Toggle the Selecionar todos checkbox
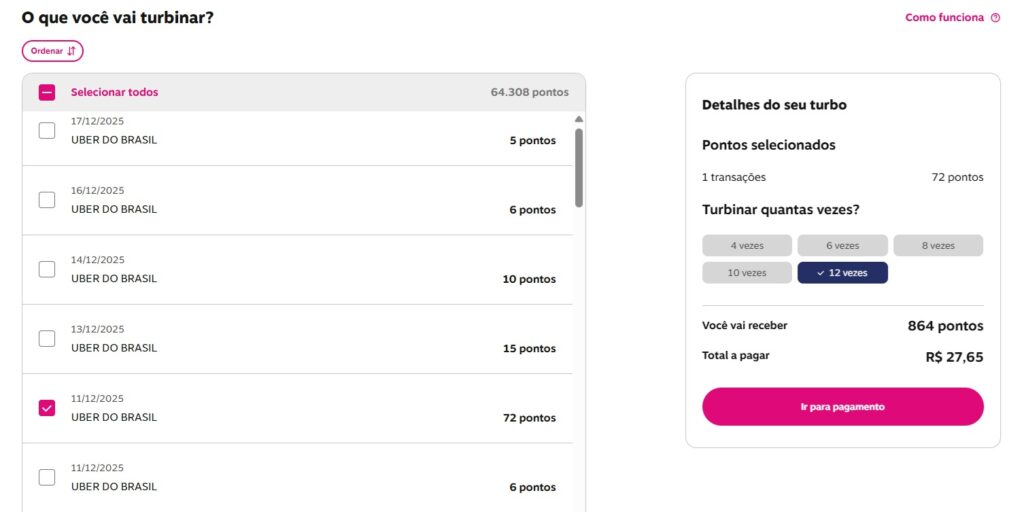Screen dimensions: 1024x512 [47, 92]
